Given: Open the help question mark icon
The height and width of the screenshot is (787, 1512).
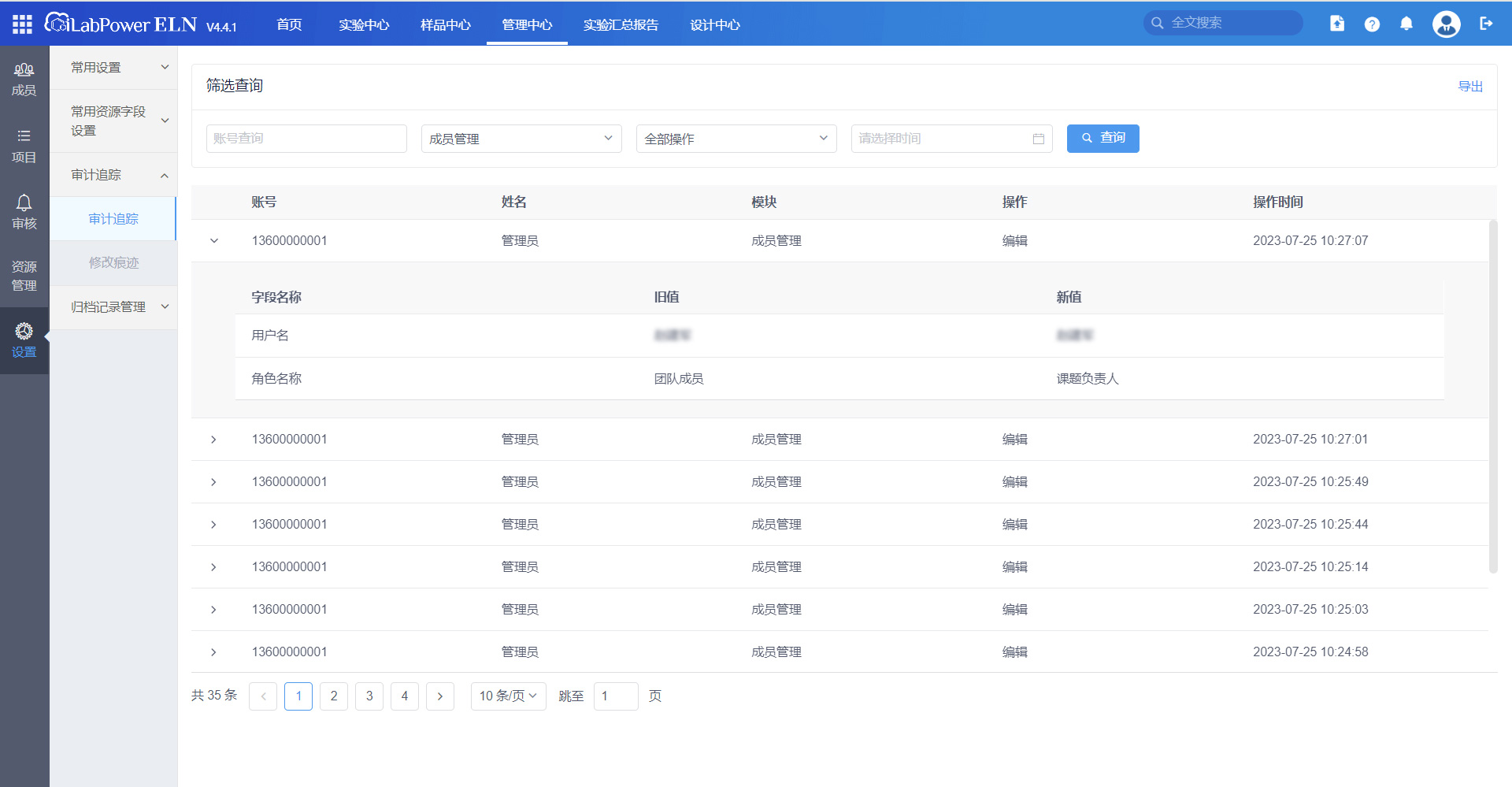Looking at the screenshot, I should (1372, 24).
